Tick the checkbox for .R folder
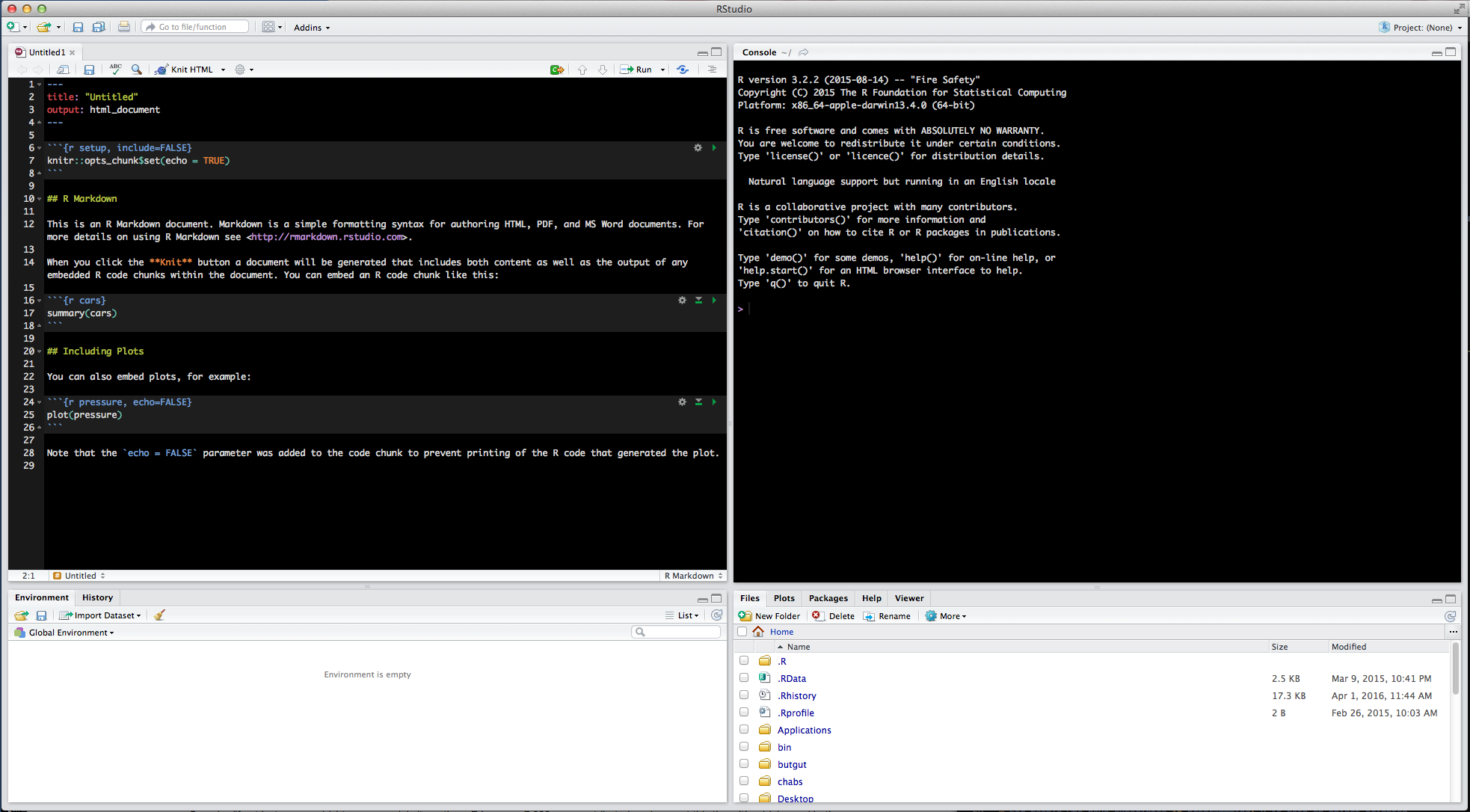1470x812 pixels. coord(744,661)
